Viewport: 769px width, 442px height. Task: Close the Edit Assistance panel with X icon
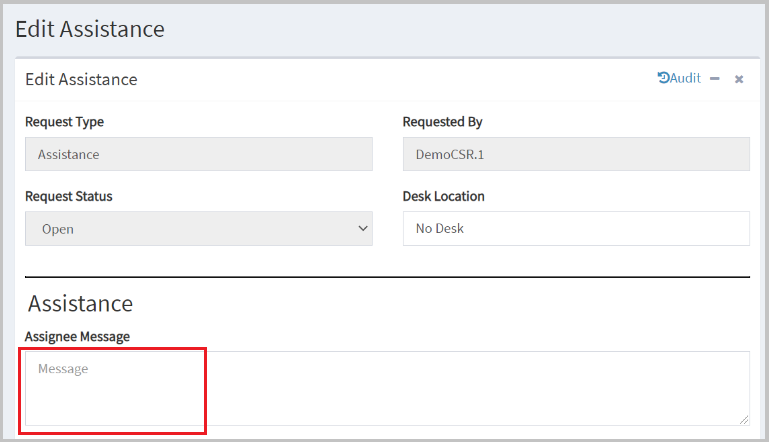click(739, 79)
